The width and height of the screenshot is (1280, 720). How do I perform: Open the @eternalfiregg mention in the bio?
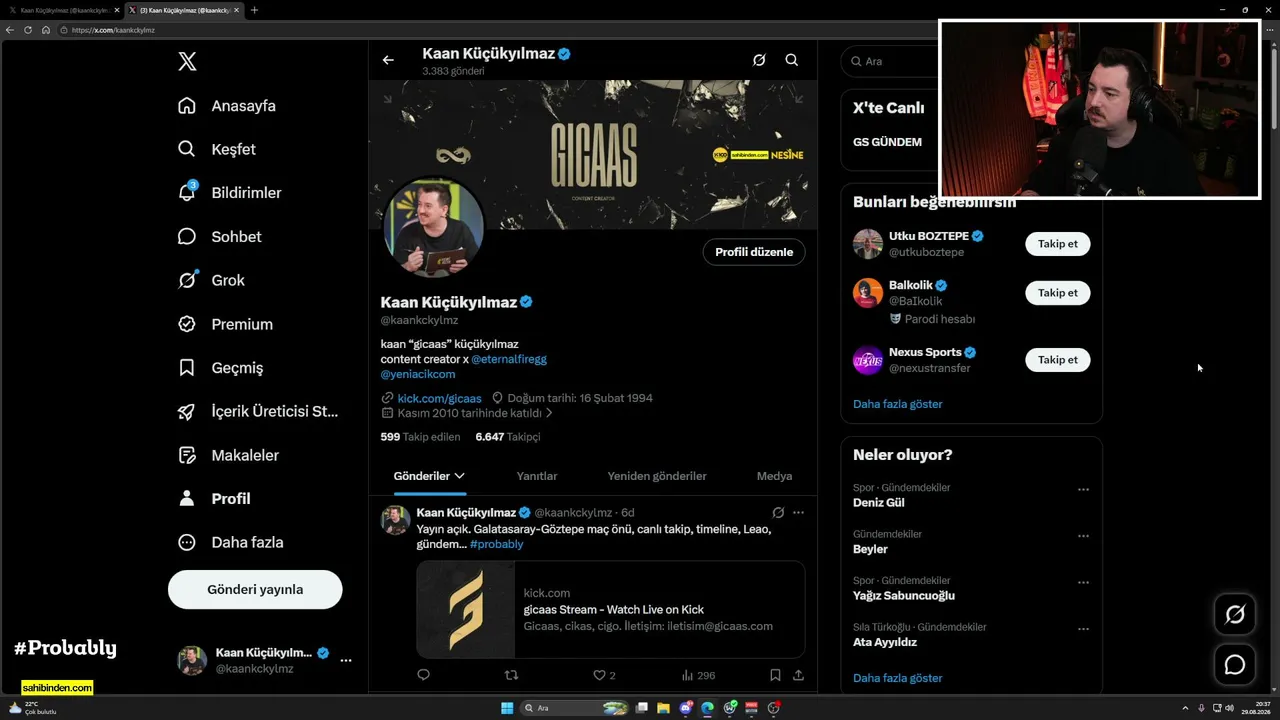(x=509, y=359)
